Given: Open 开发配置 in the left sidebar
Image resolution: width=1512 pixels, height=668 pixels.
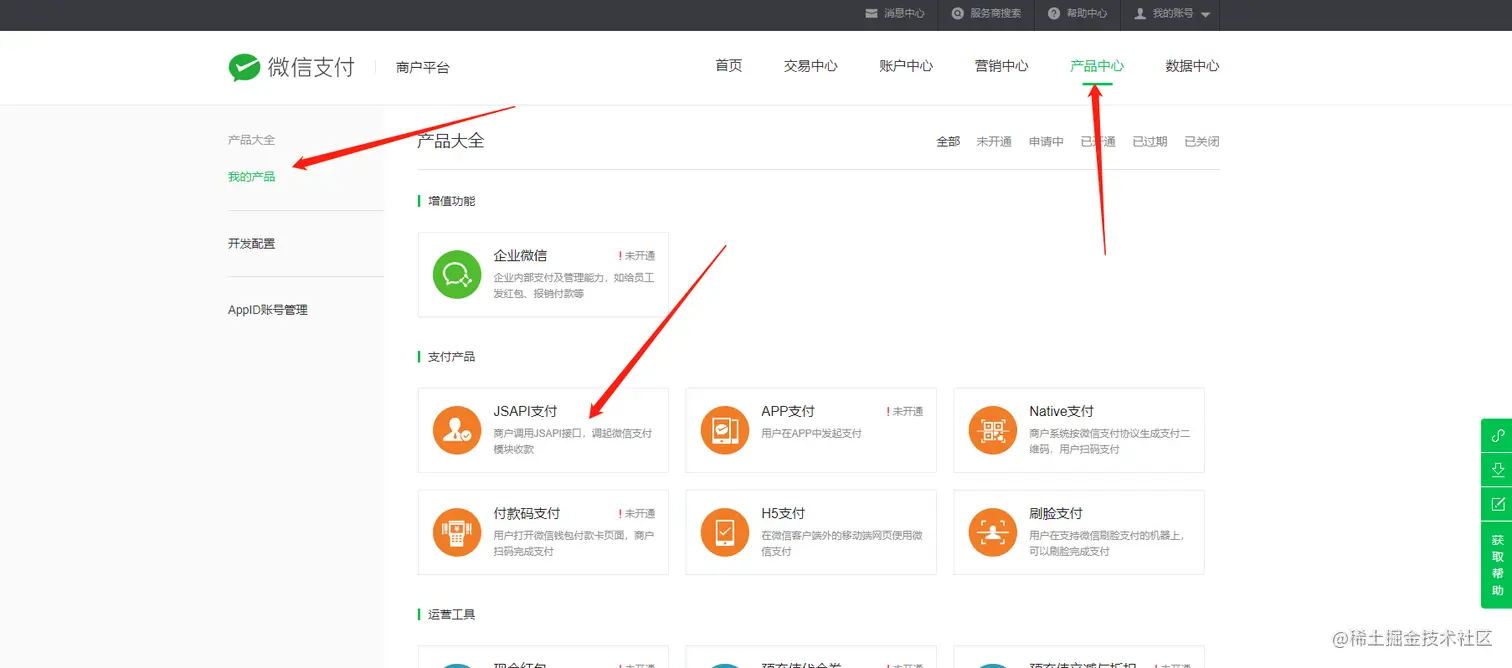Looking at the screenshot, I should click(x=251, y=244).
